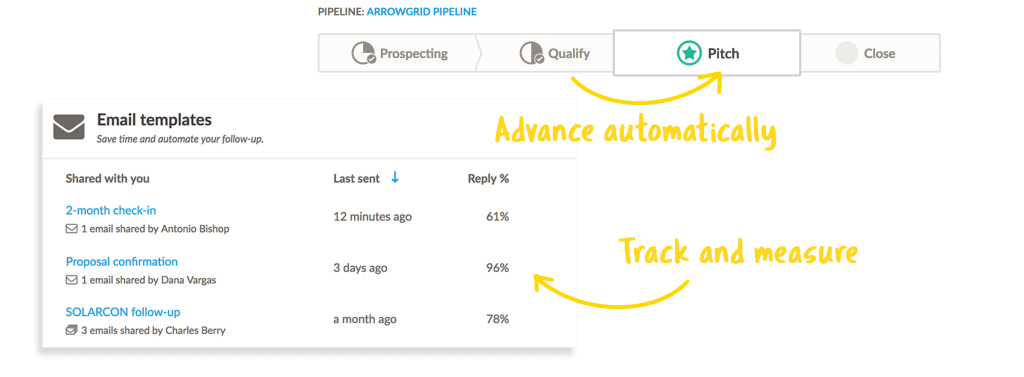Select the Prospecting pipeline stage
1024x377 pixels.
click(x=400, y=54)
